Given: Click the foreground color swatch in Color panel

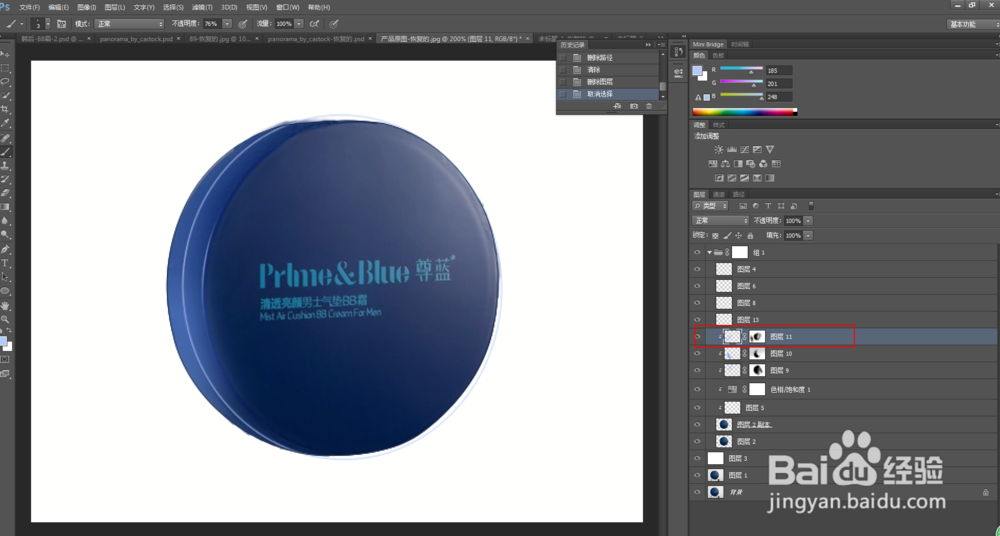Looking at the screenshot, I should (697, 70).
